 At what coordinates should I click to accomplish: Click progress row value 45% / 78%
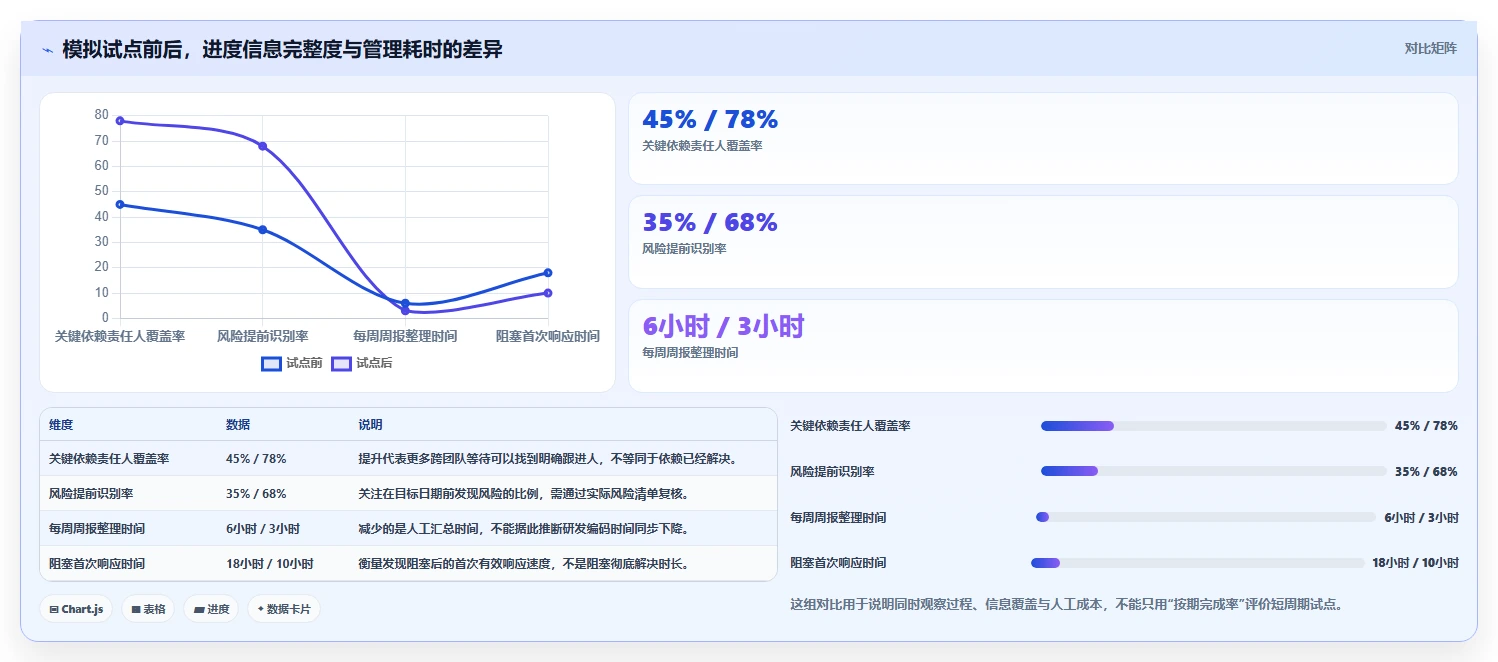click(1426, 426)
